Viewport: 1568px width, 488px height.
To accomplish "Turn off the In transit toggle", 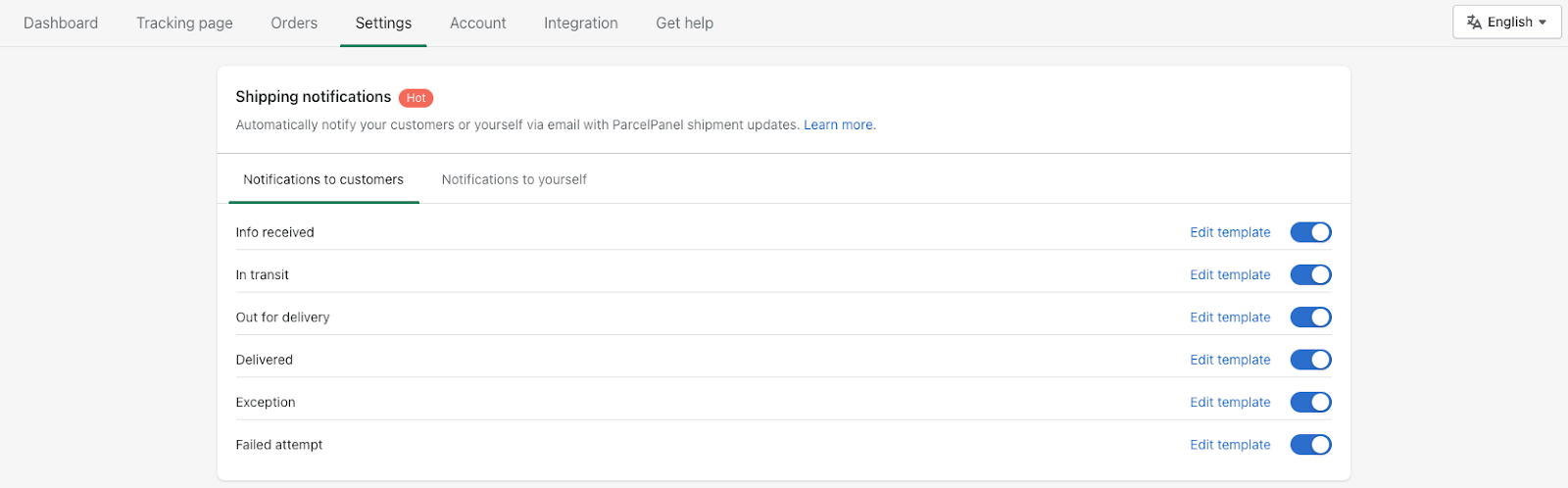I will tap(1310, 274).
